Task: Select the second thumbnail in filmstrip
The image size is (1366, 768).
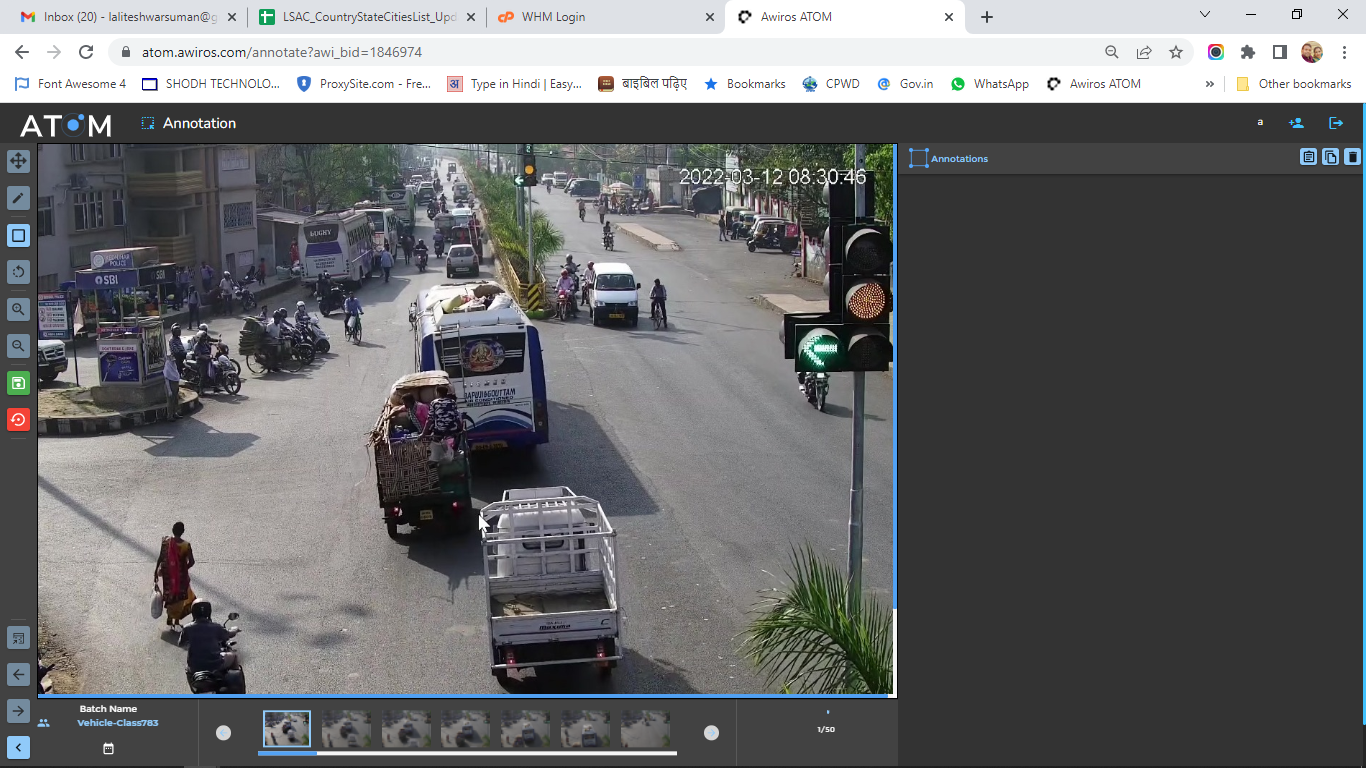Action: 346,730
